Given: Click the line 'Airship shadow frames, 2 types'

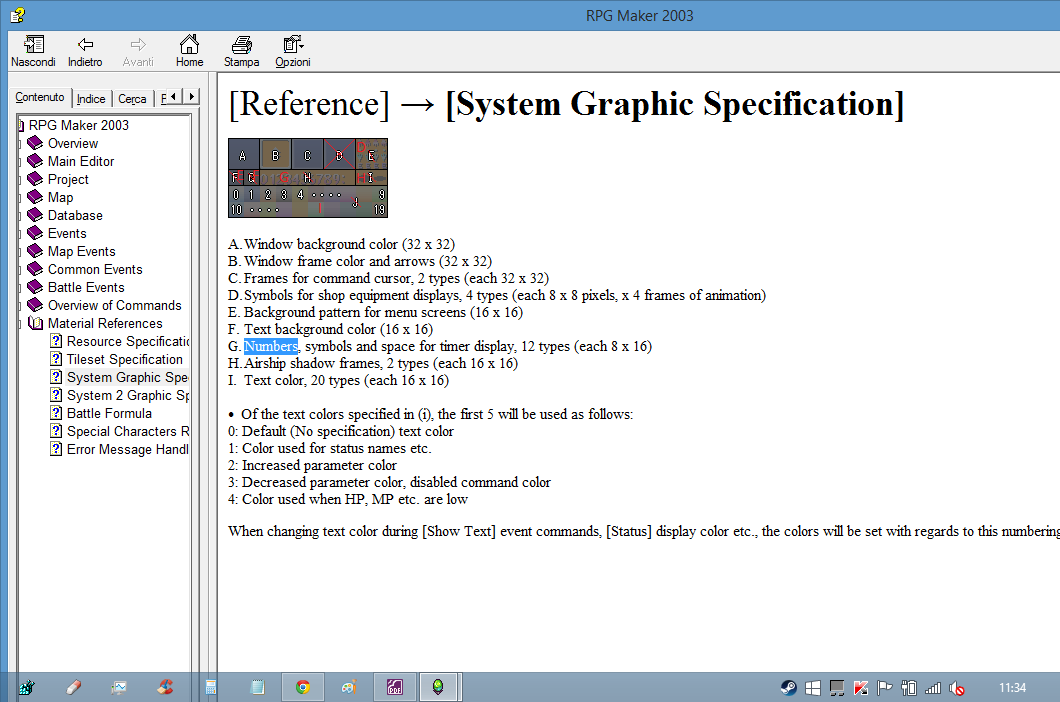Looking at the screenshot, I should tap(381, 363).
